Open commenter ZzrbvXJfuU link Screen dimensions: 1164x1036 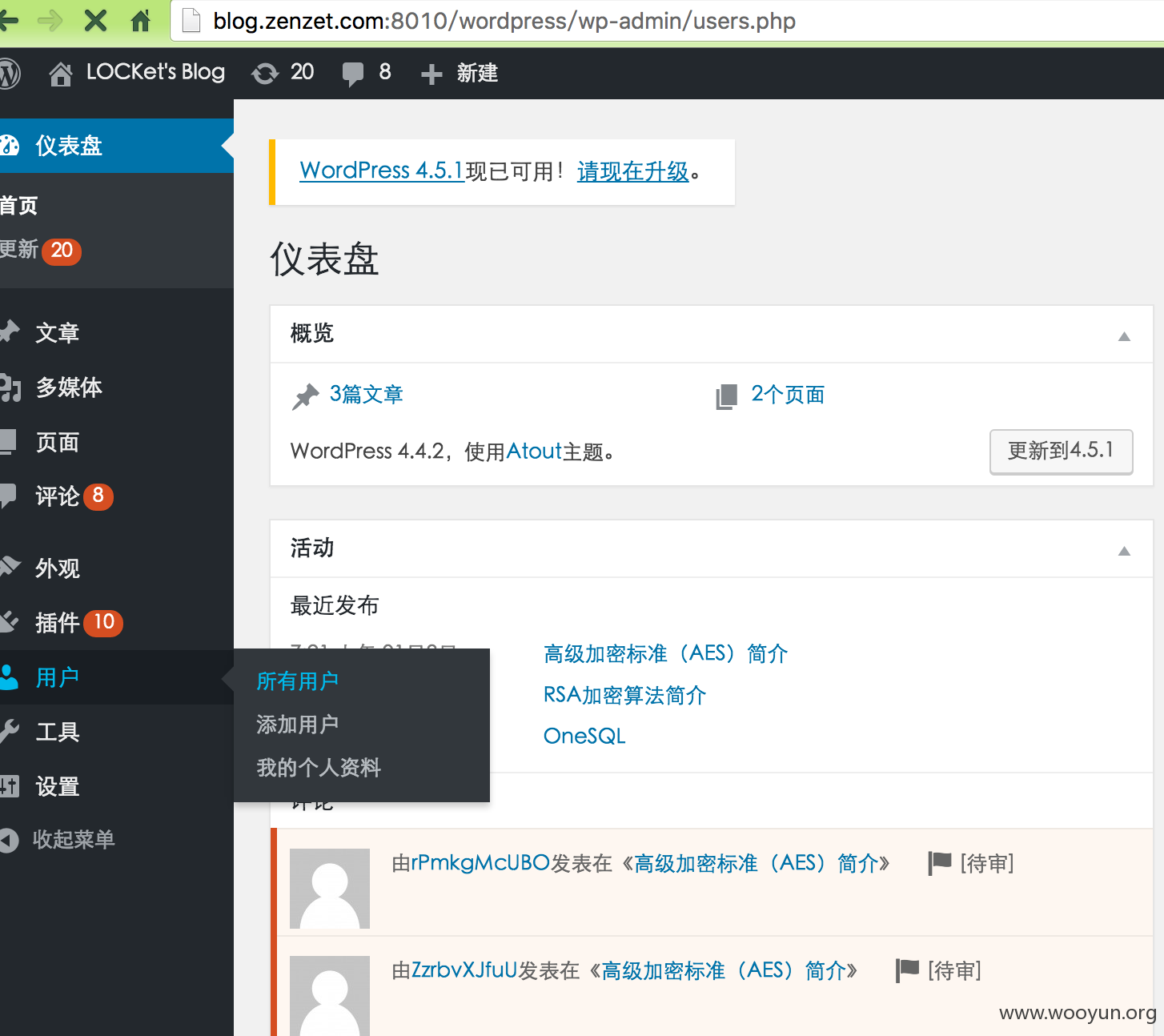[x=464, y=970]
